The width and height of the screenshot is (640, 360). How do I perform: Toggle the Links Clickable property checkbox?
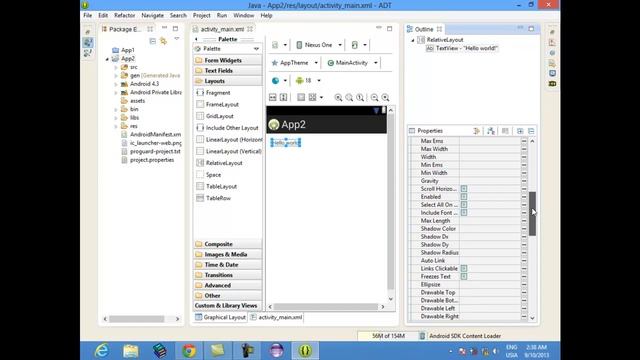pyautogui.click(x=464, y=269)
